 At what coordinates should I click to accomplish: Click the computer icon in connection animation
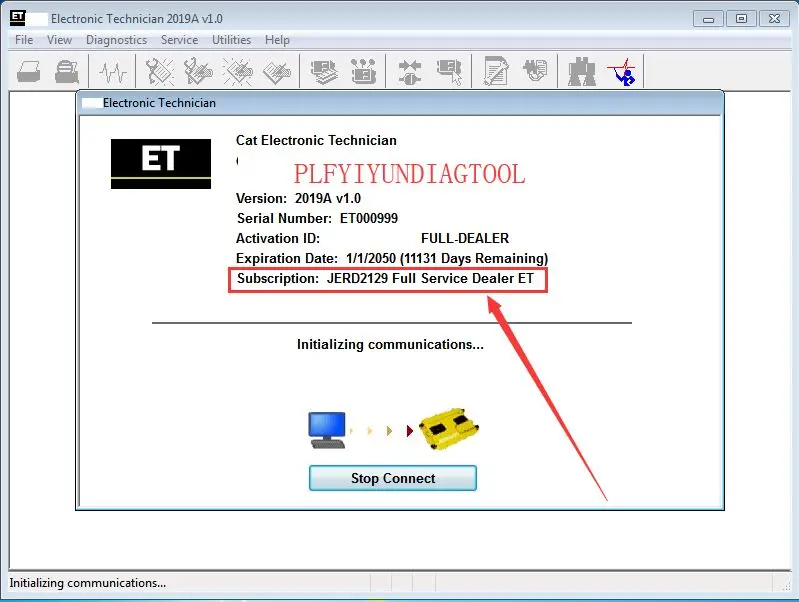pyautogui.click(x=327, y=431)
